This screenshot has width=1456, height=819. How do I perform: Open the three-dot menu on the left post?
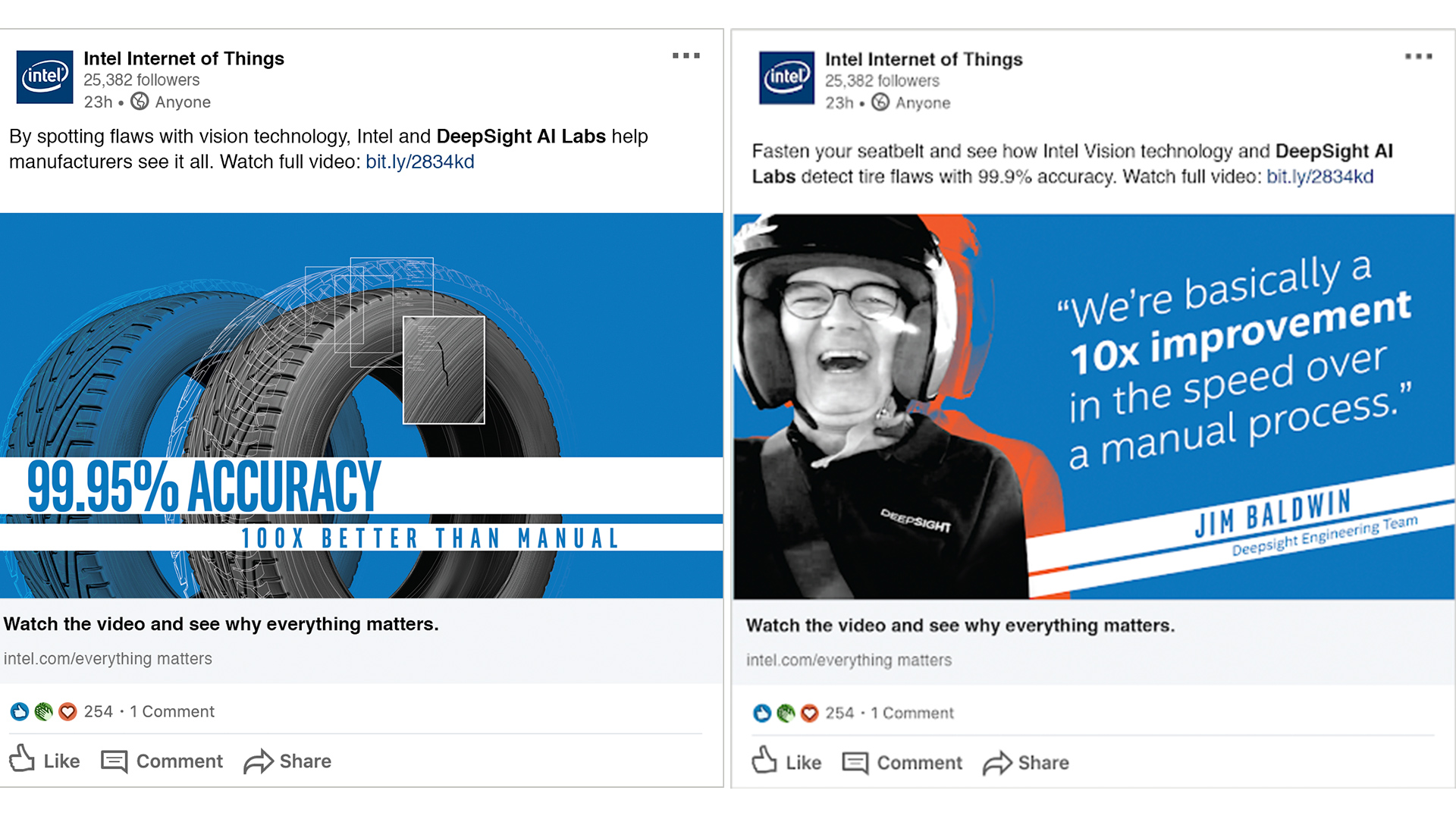(x=686, y=55)
